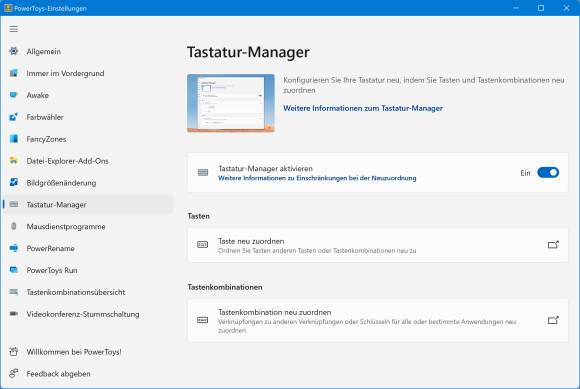
Task: Click the Awake cup icon
Action: pyautogui.click(x=14, y=95)
